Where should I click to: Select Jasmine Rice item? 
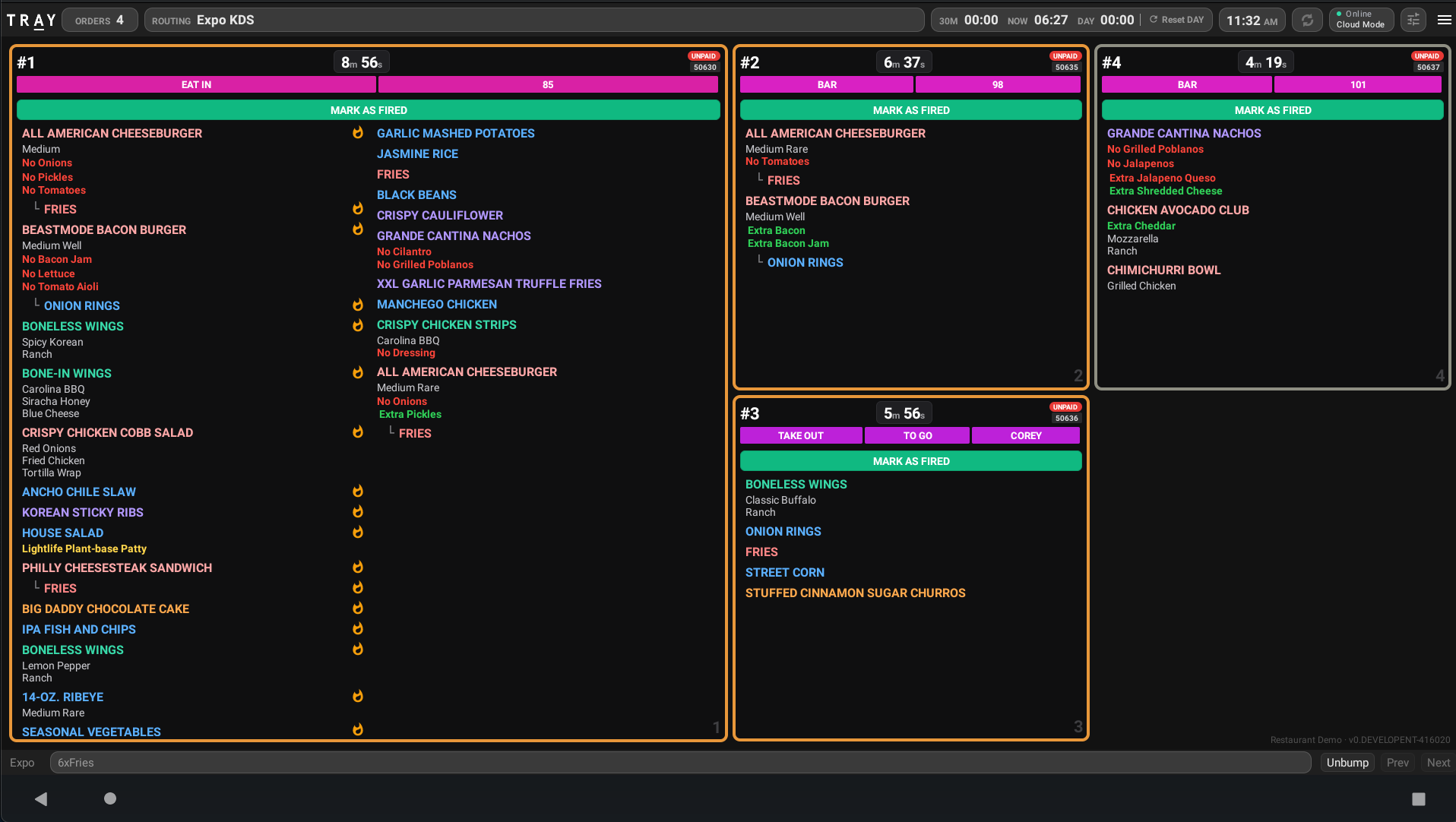tap(417, 153)
